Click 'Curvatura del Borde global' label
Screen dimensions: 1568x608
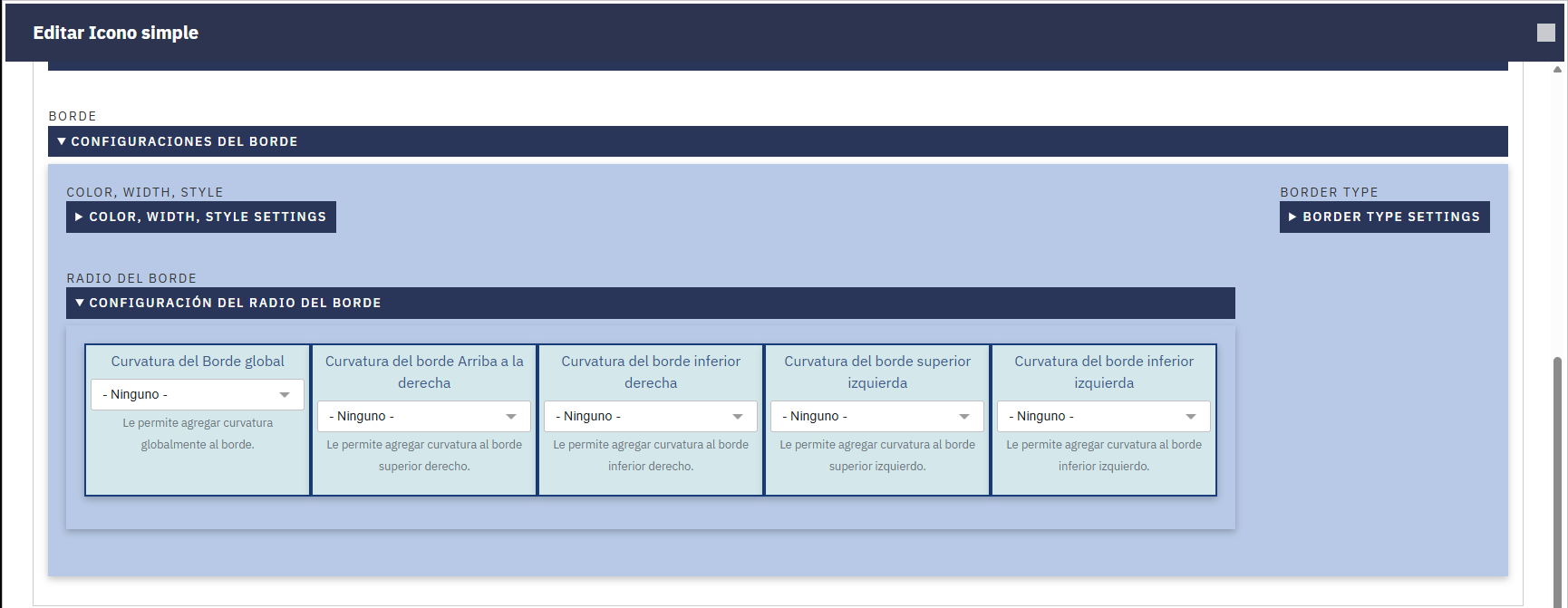[x=198, y=361]
